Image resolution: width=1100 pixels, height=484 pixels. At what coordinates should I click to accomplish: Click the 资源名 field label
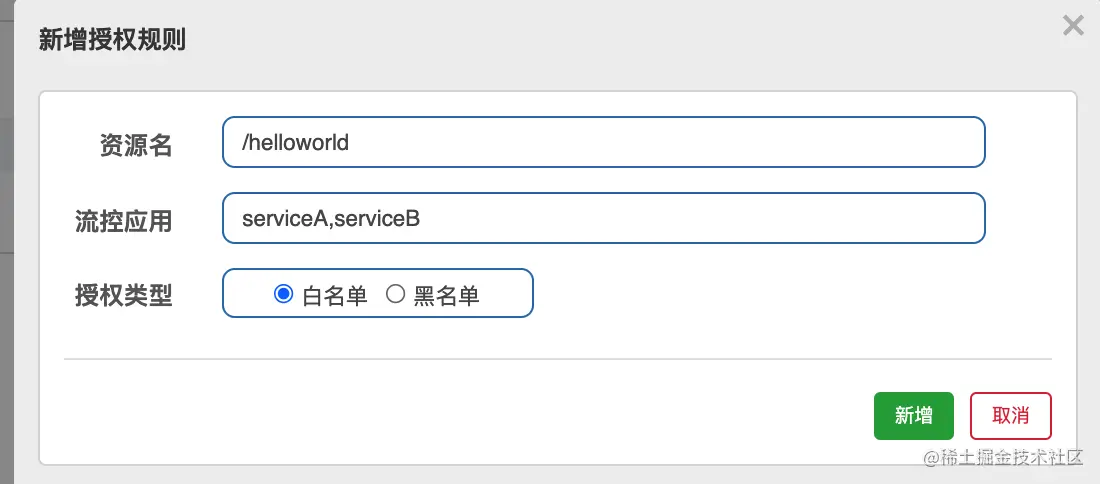136,145
